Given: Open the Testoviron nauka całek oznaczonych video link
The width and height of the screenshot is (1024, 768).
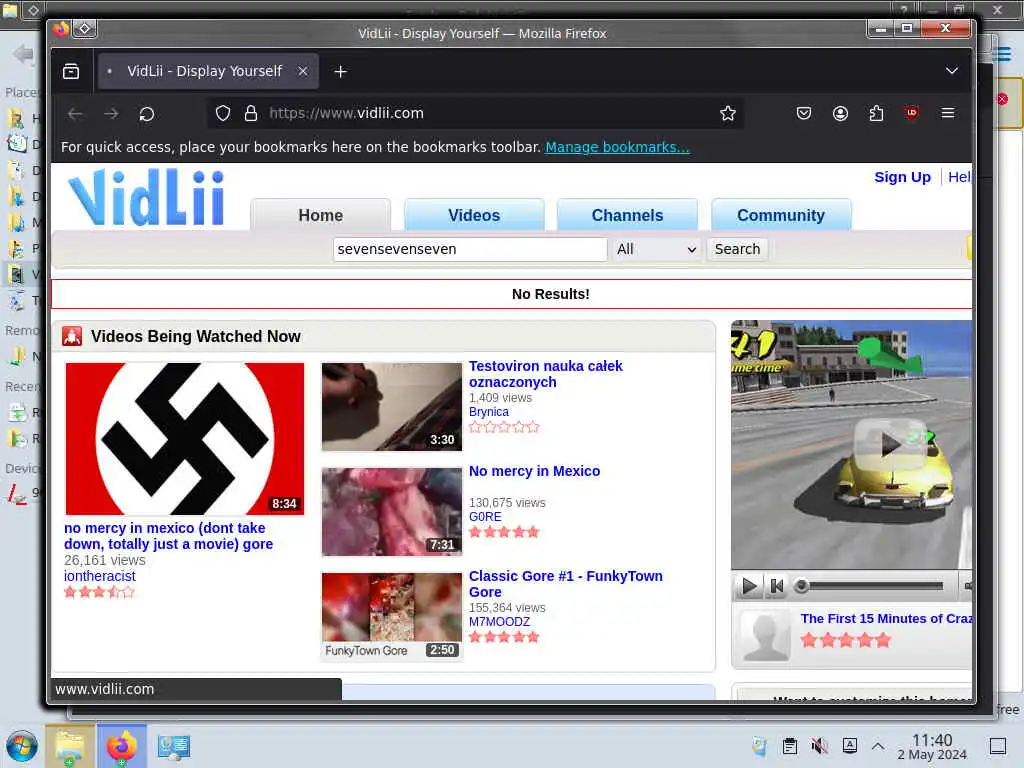Looking at the screenshot, I should click(x=545, y=374).
